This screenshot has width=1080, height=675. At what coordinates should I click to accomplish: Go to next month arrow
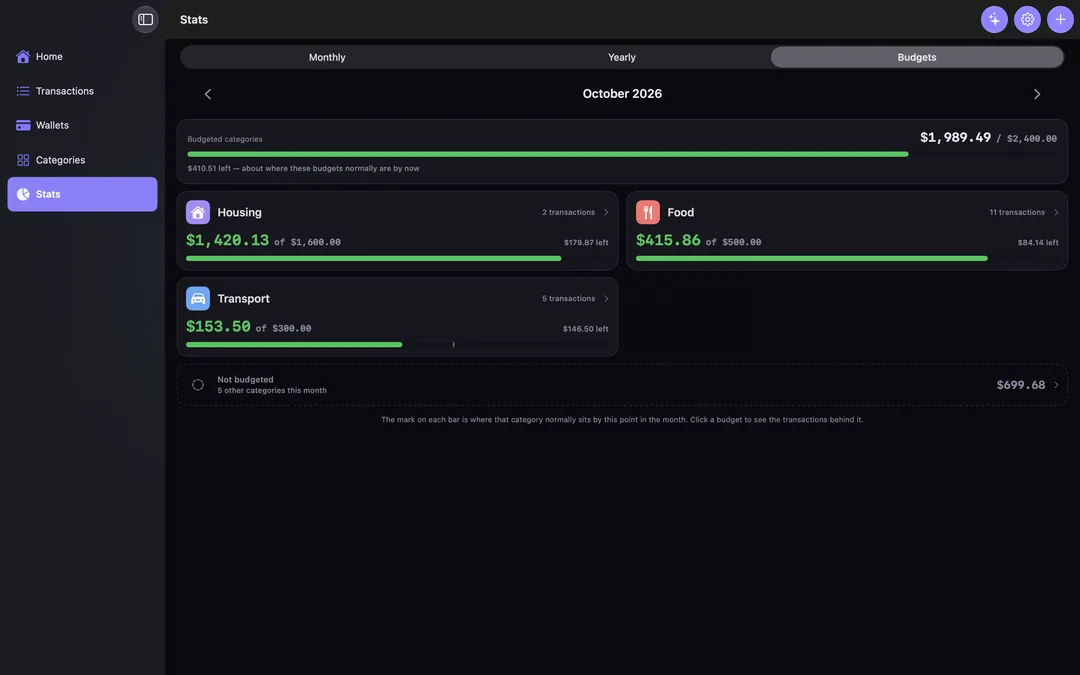point(1037,94)
